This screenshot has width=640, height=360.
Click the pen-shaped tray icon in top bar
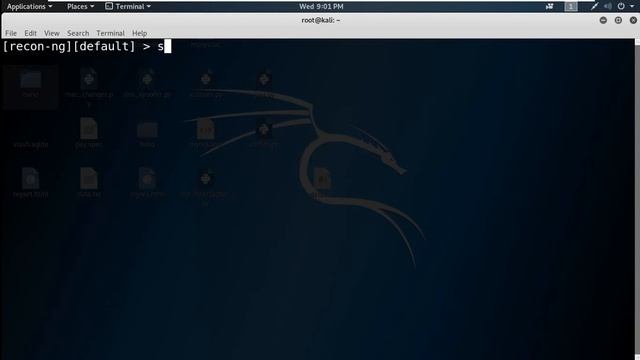click(594, 6)
